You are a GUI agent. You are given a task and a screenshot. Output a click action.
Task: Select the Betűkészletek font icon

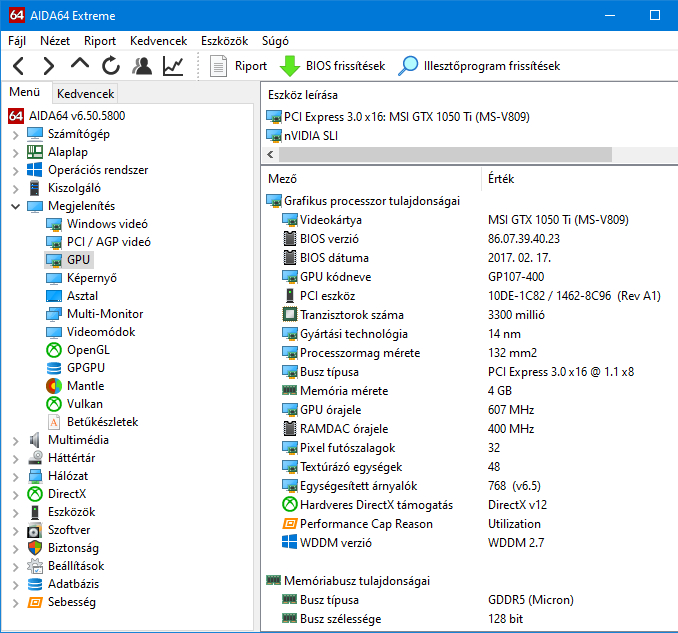(x=54, y=422)
